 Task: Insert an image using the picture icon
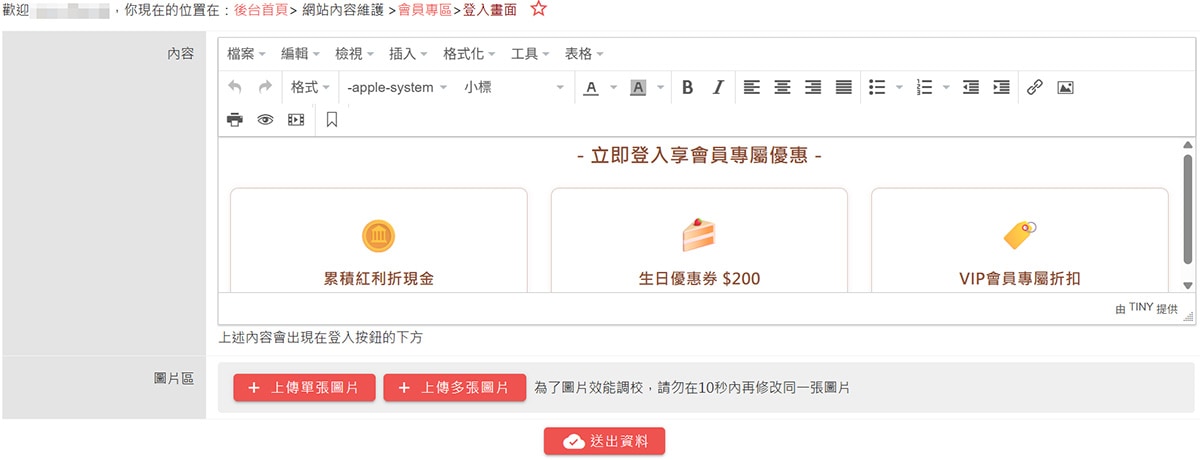[1065, 88]
